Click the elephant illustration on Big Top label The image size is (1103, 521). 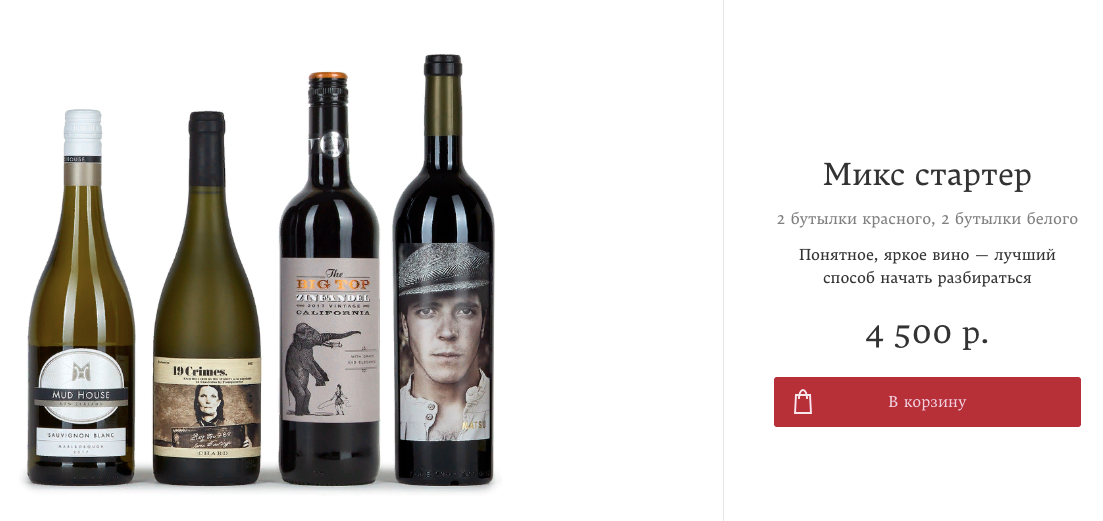pyautogui.click(x=316, y=368)
